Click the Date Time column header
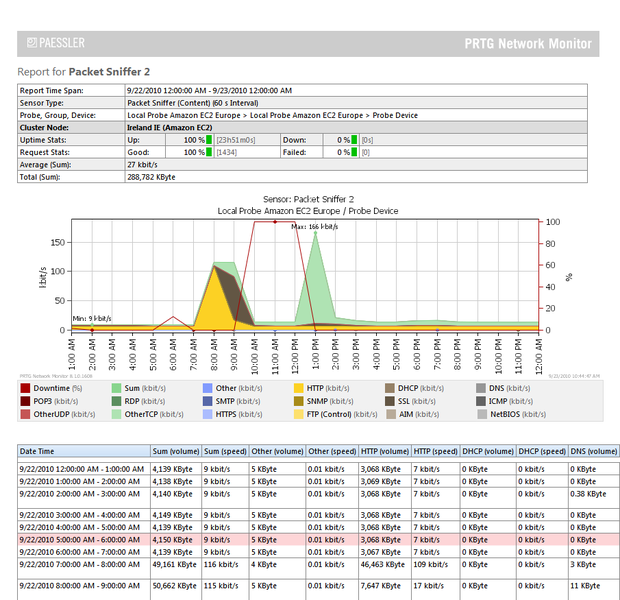Screen dimensions: 620x600 click(x=83, y=451)
